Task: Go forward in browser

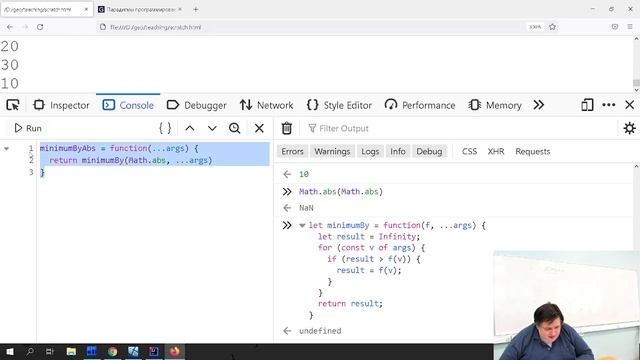Action: pos(25,27)
